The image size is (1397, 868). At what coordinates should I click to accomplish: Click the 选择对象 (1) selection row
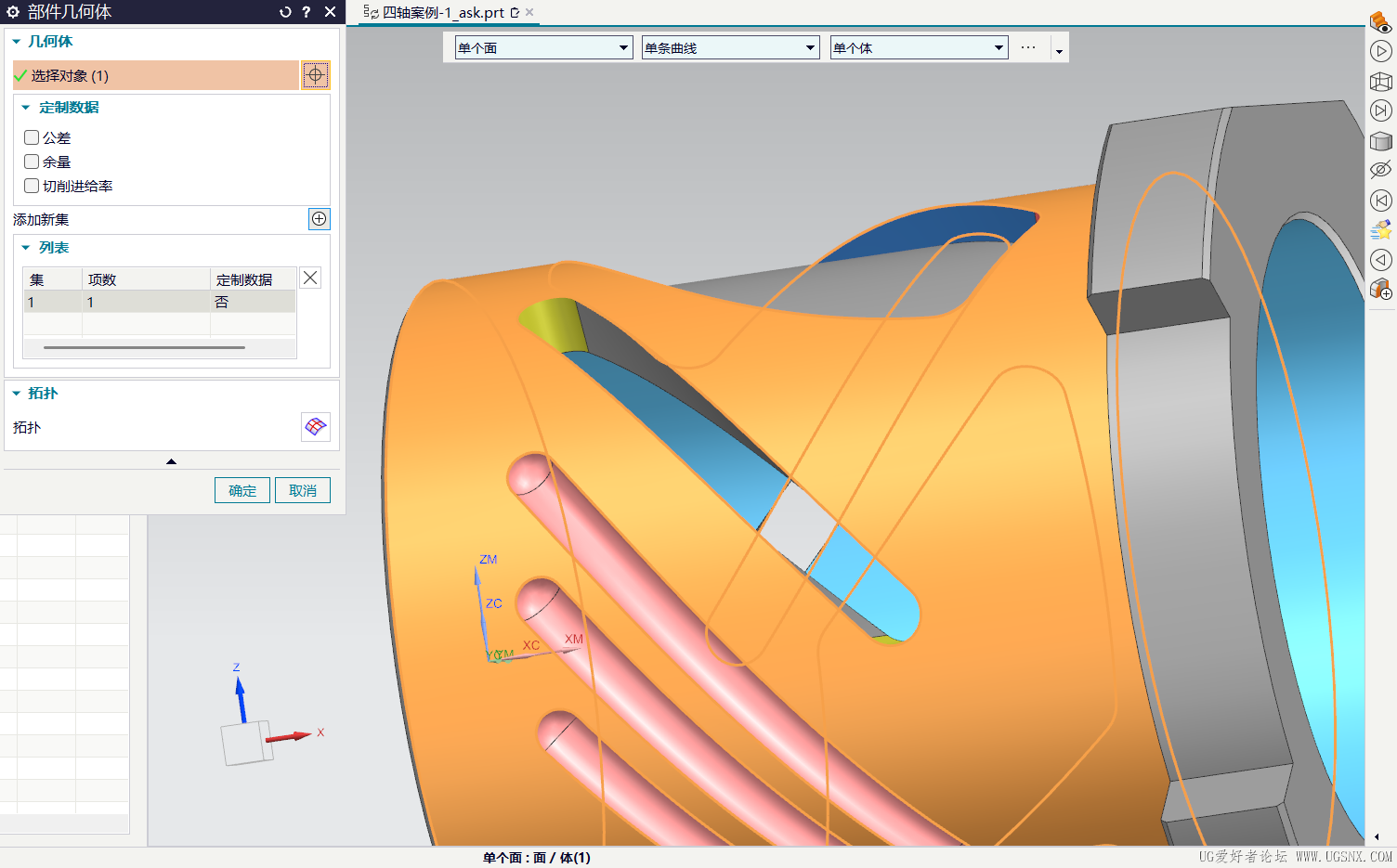(x=156, y=75)
